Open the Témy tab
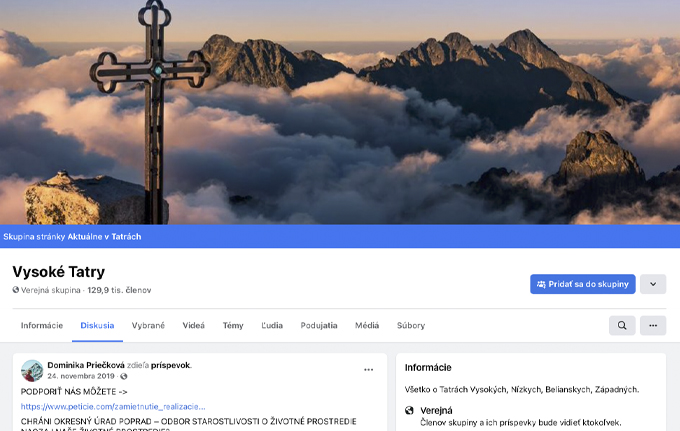The height and width of the screenshot is (431, 680). pos(233,325)
